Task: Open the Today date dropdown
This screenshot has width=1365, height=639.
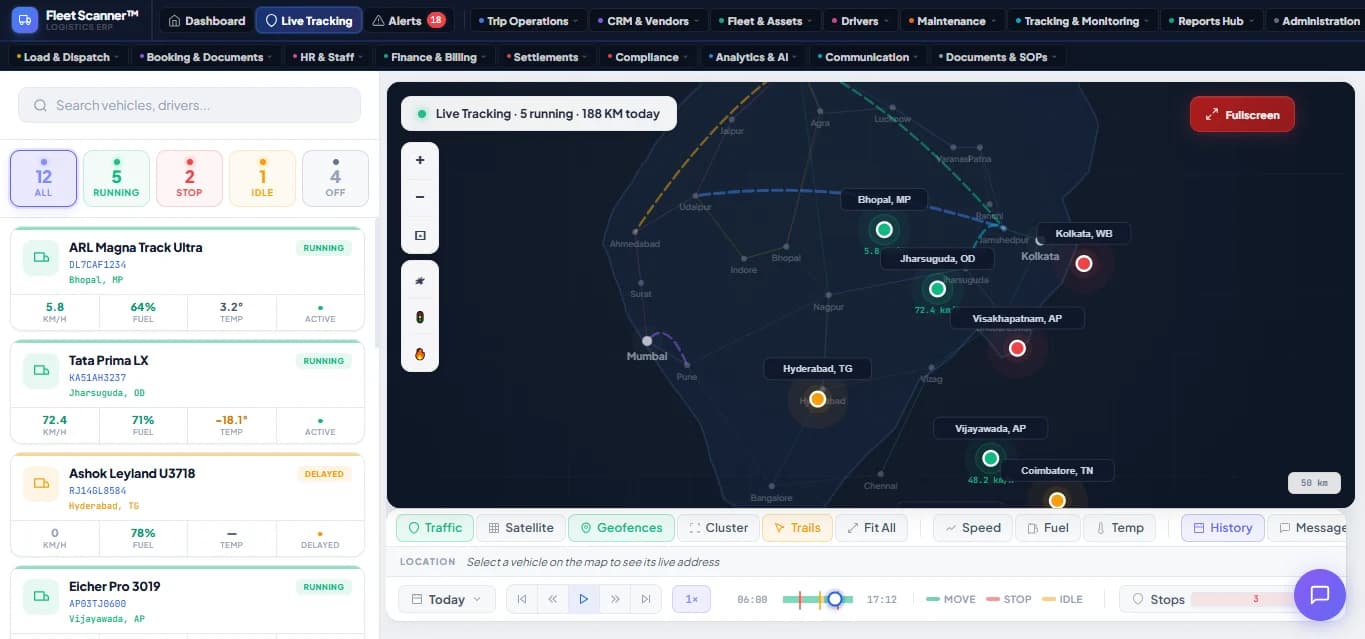Action: click(446, 599)
